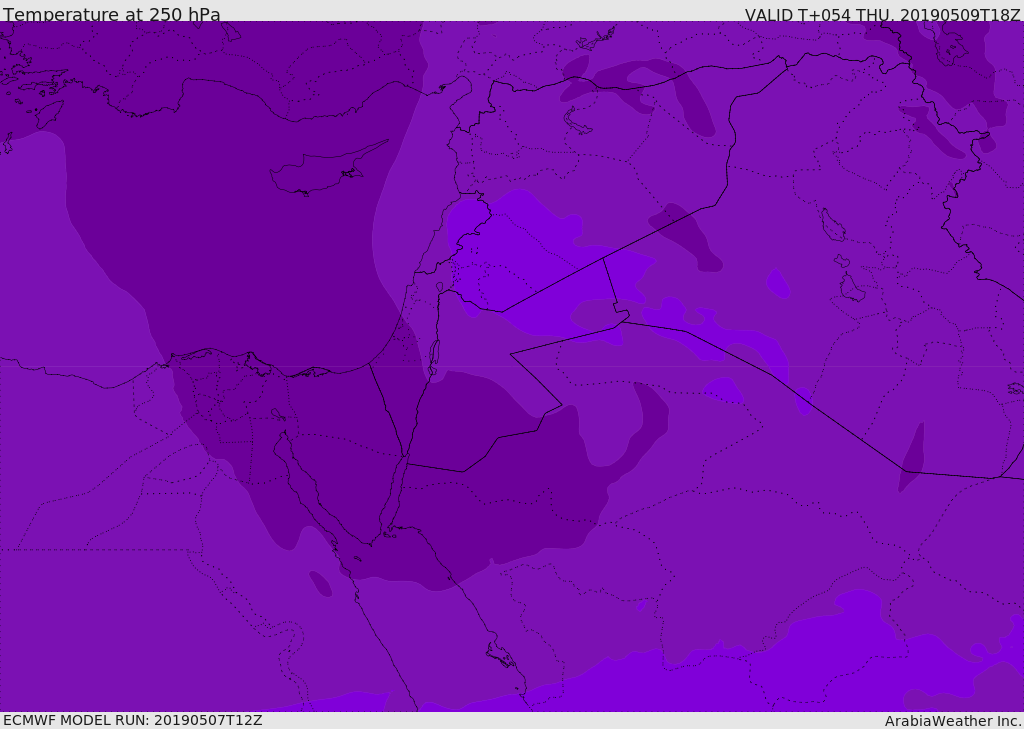Click the 'ECMWF MODEL RUN: 20190507T12Z' footer text
Screen dimensions: 1024x729
[x=133, y=720]
